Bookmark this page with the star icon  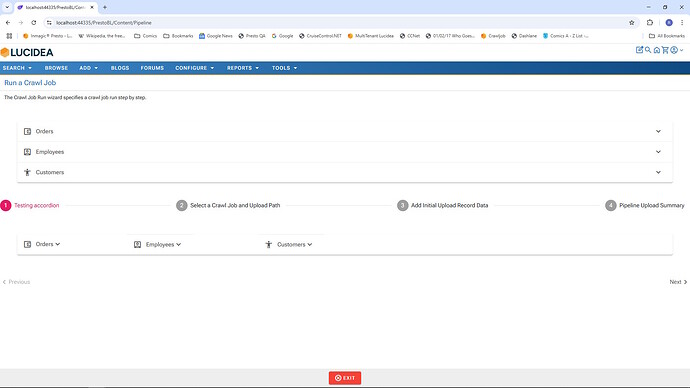click(x=631, y=23)
